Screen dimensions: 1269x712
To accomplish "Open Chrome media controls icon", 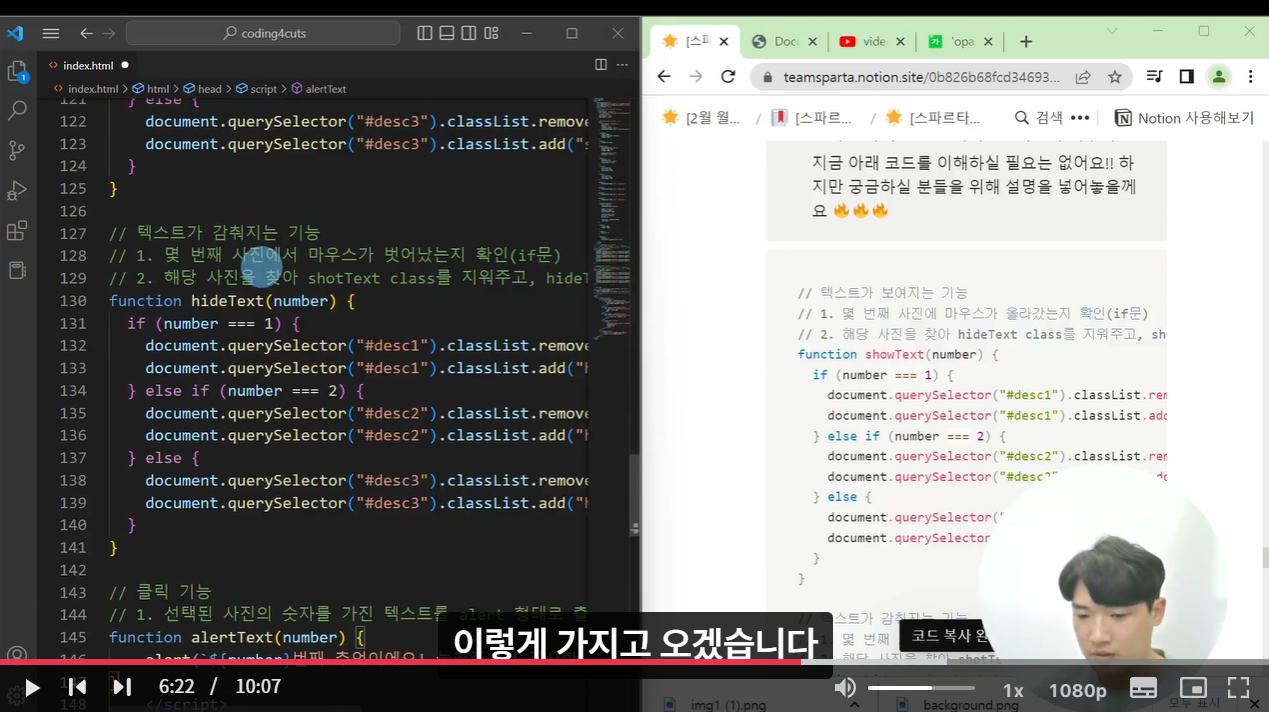I will click(x=1155, y=77).
